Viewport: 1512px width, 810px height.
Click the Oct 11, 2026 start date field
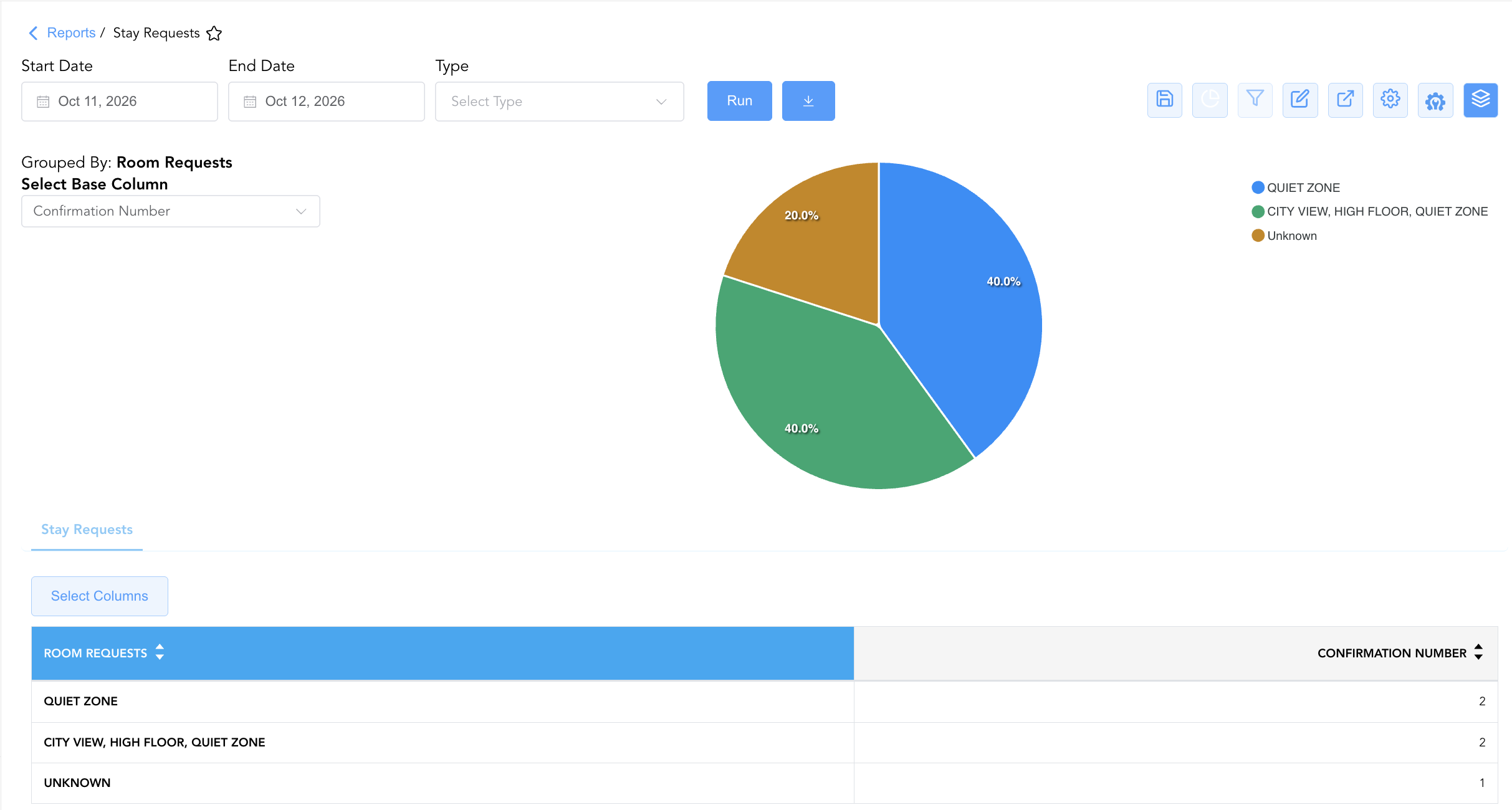[x=120, y=102]
